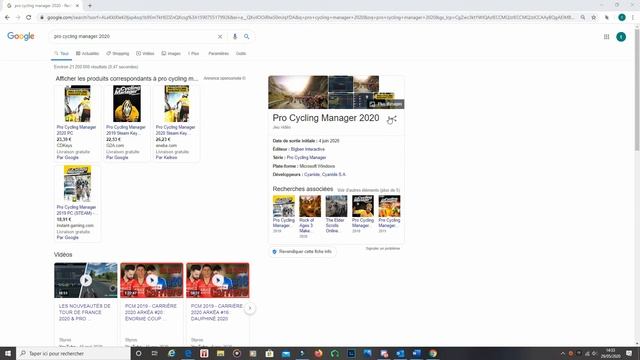Open the Paramètres search menu
Image resolution: width=640 pixels, height=360 pixels.
pos(218,53)
